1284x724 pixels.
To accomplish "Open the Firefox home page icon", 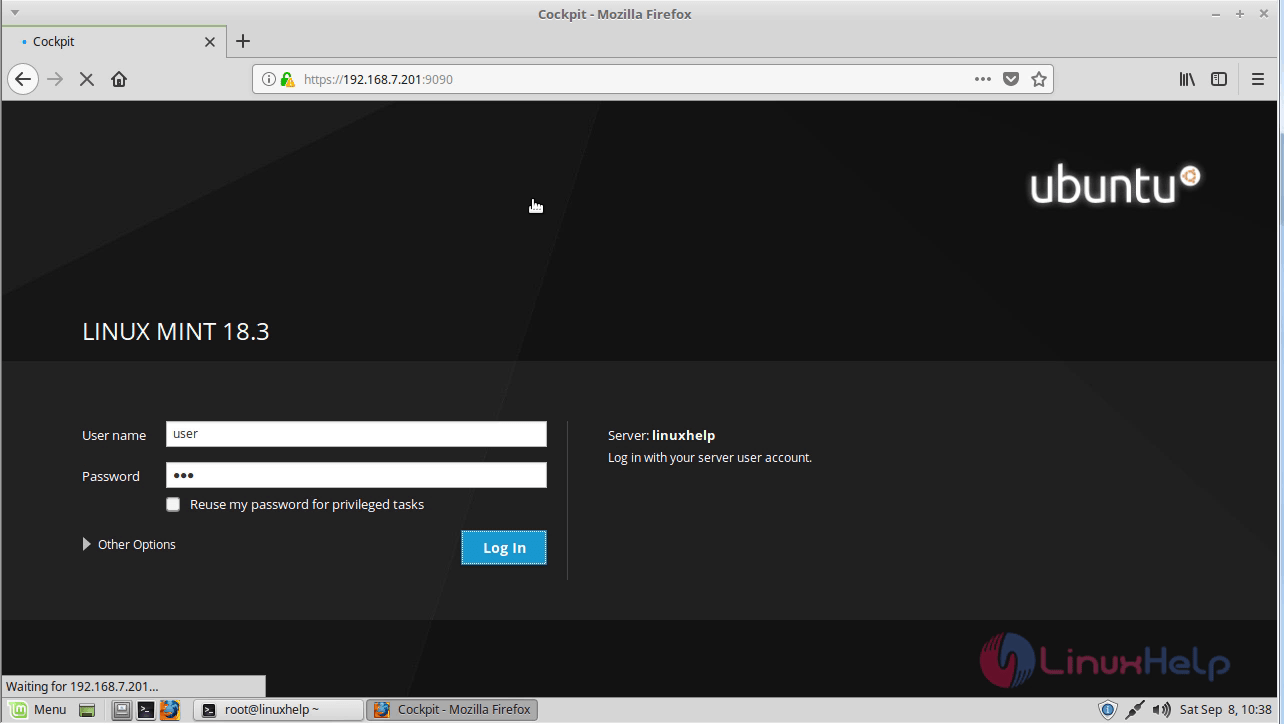I will point(119,79).
